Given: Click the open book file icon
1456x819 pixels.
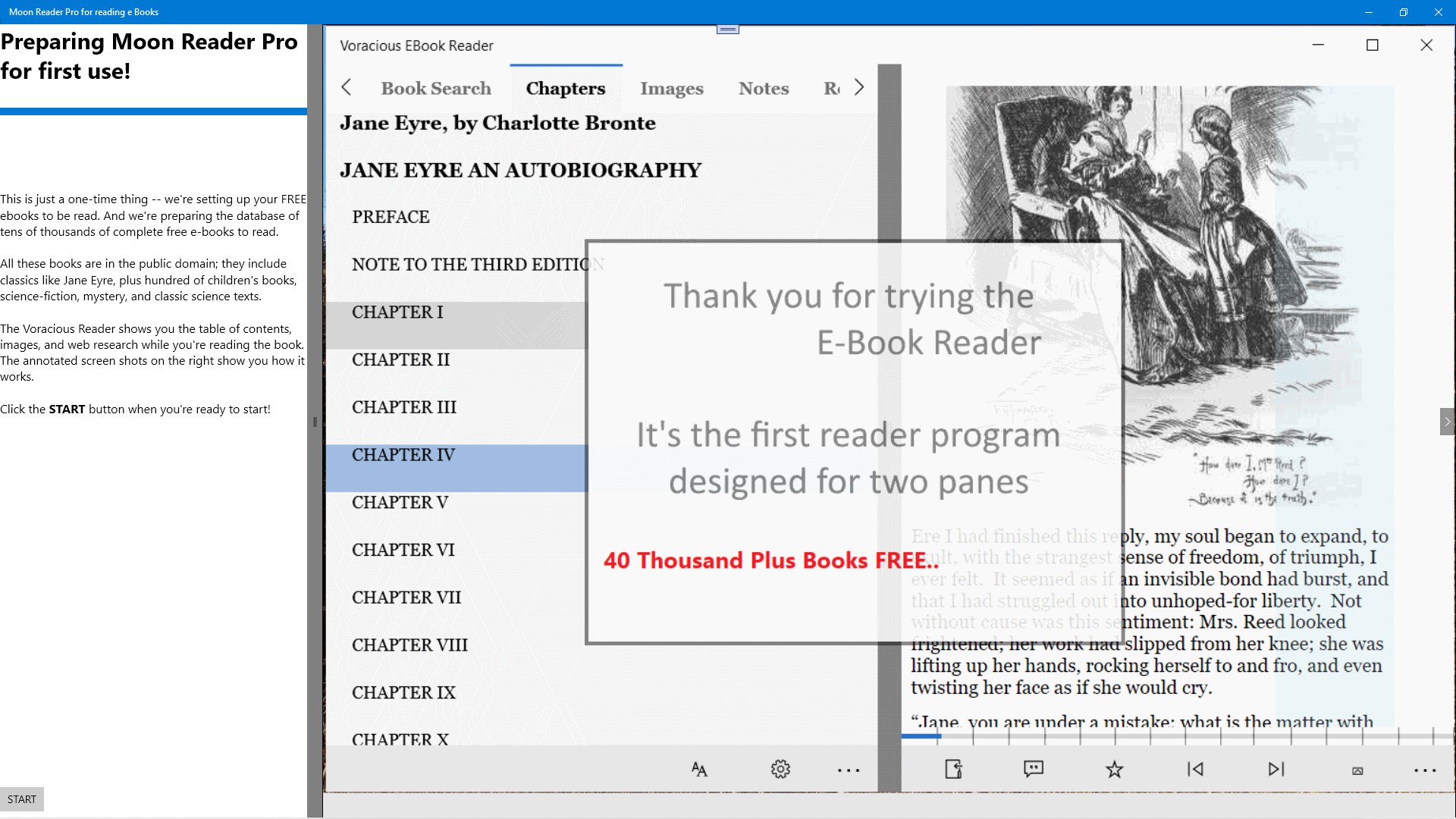Looking at the screenshot, I should point(953,769).
